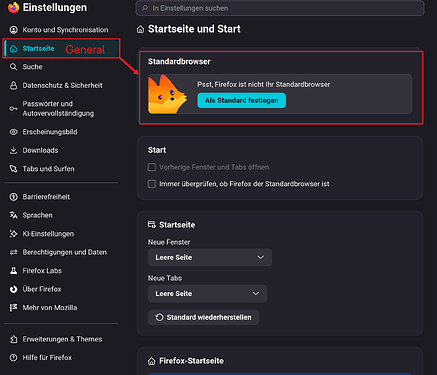The height and width of the screenshot is (375, 437).
Task: Open the Barrierefreiheit category
Action: (x=61, y=197)
